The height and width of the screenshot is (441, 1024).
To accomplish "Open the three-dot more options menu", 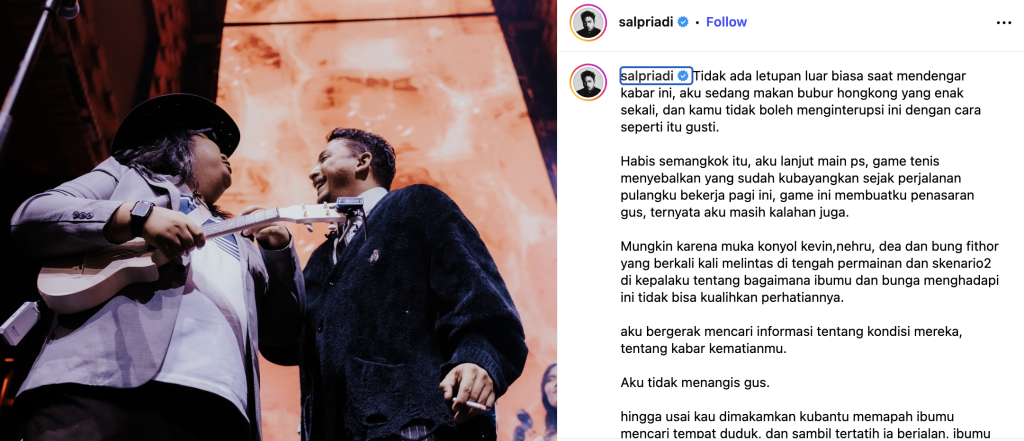I will click(1004, 23).
